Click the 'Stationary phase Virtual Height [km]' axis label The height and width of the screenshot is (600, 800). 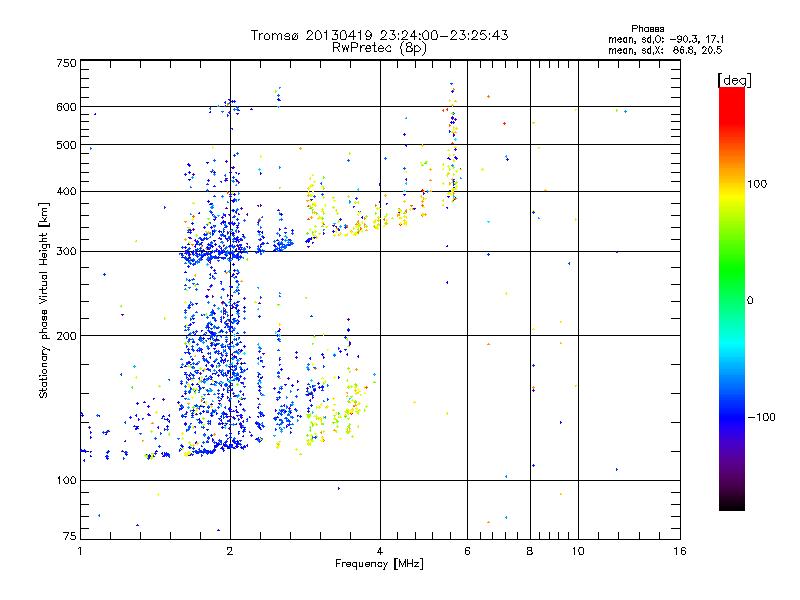click(44, 301)
